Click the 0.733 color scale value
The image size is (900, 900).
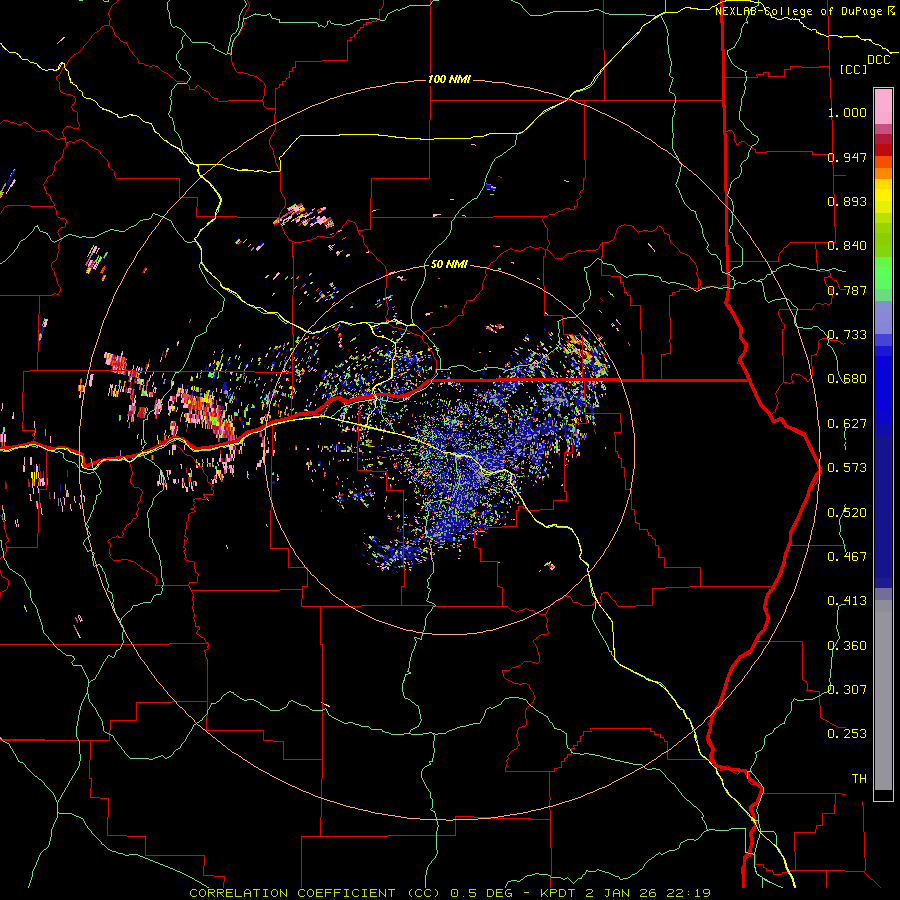[x=847, y=335]
